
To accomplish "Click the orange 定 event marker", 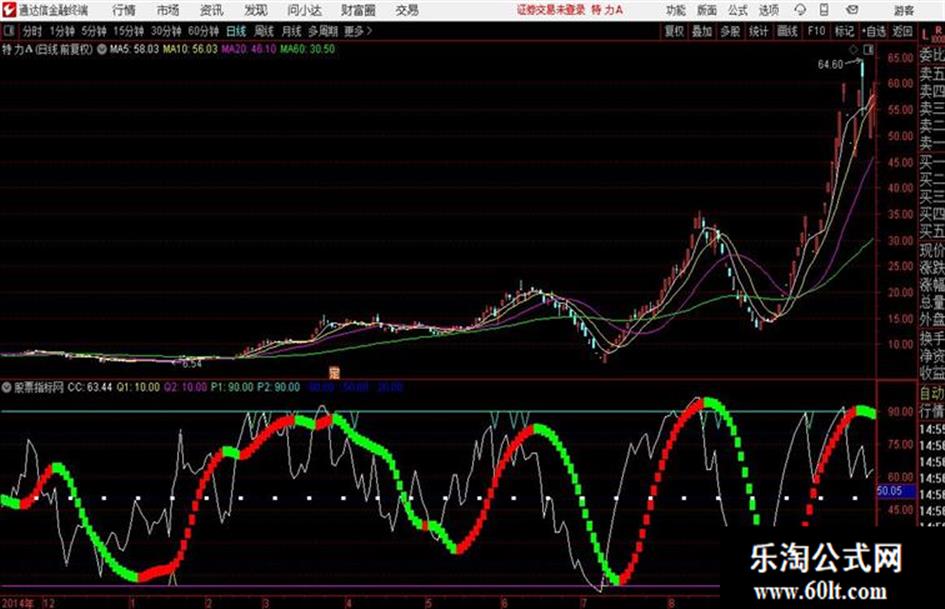I will point(334,372).
